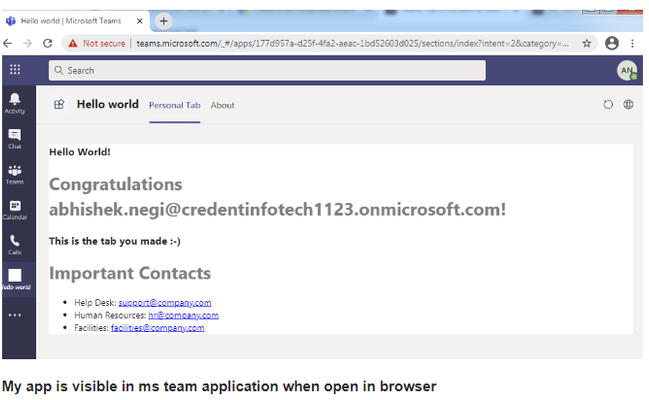The width and height of the screenshot is (649, 400).
Task: Click the browser address bar URL
Action: coord(352,43)
